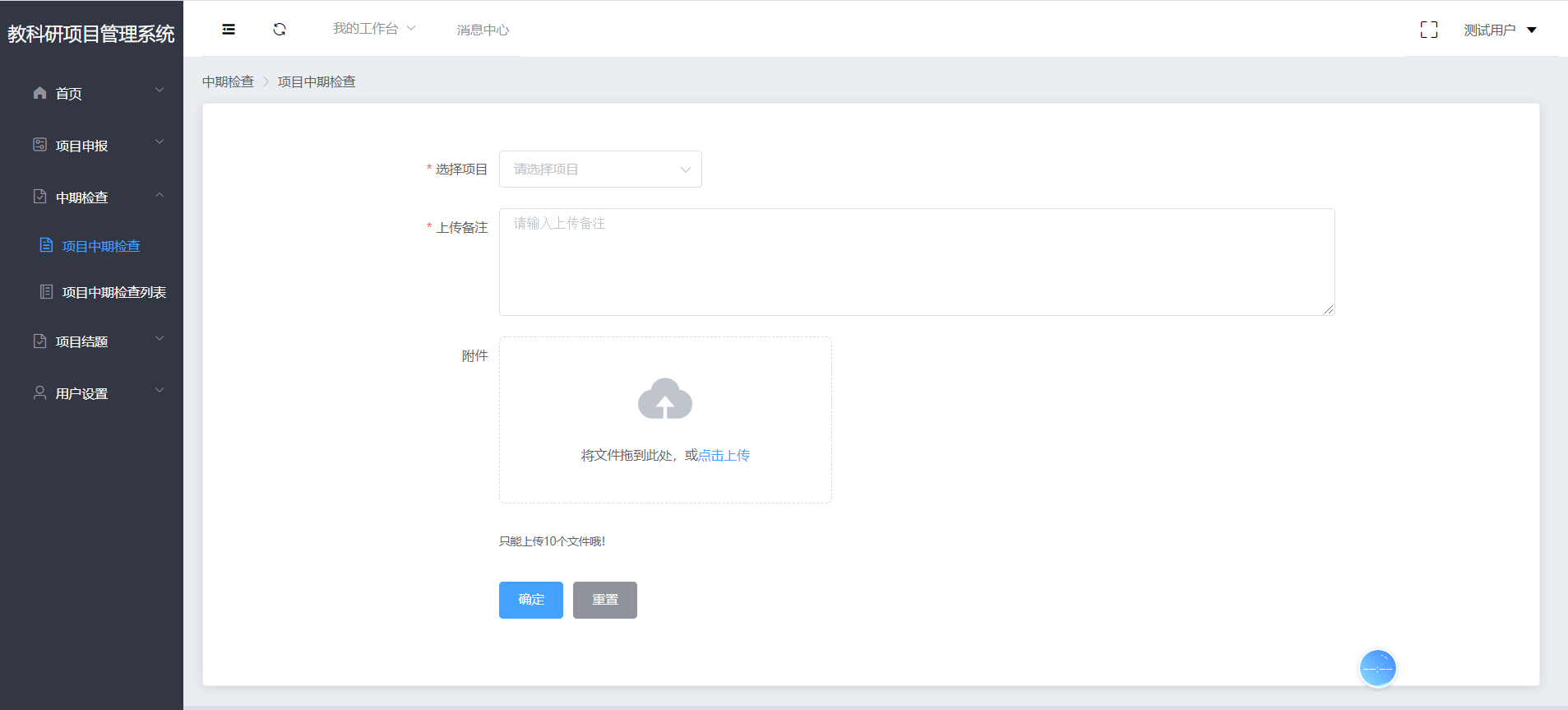Click the 项目中期检查 breadcrumb
Screen dimensions: 1568x710
[x=317, y=81]
